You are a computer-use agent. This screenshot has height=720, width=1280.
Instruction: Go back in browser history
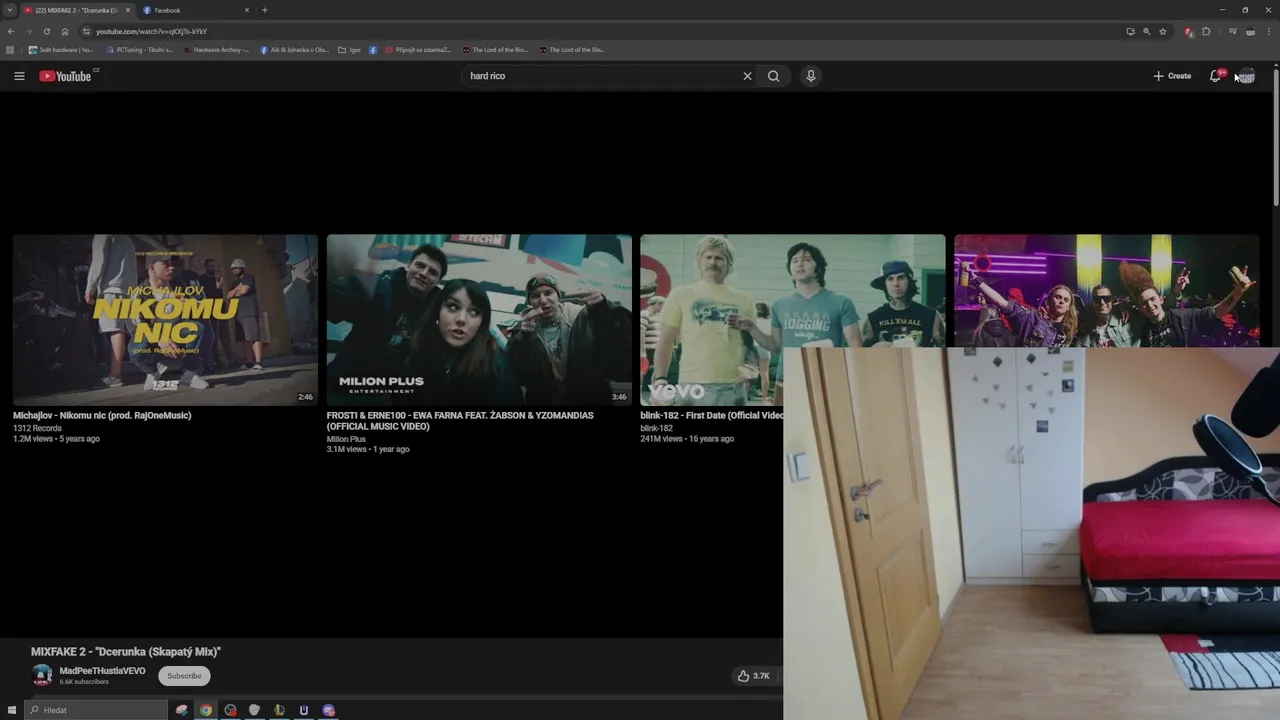point(11,31)
